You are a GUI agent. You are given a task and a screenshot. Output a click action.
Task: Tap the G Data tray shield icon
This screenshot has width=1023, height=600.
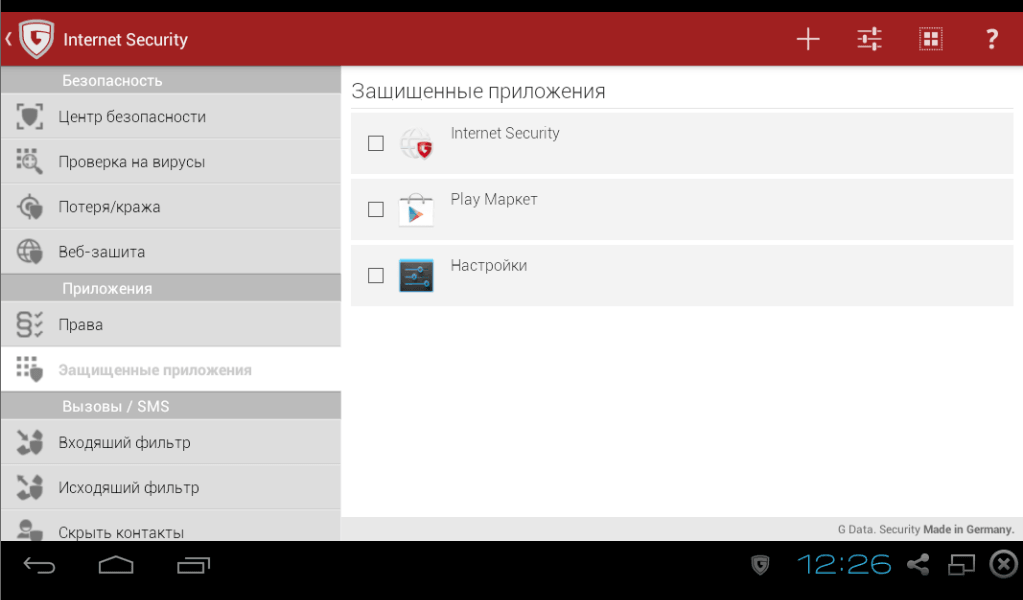[761, 565]
